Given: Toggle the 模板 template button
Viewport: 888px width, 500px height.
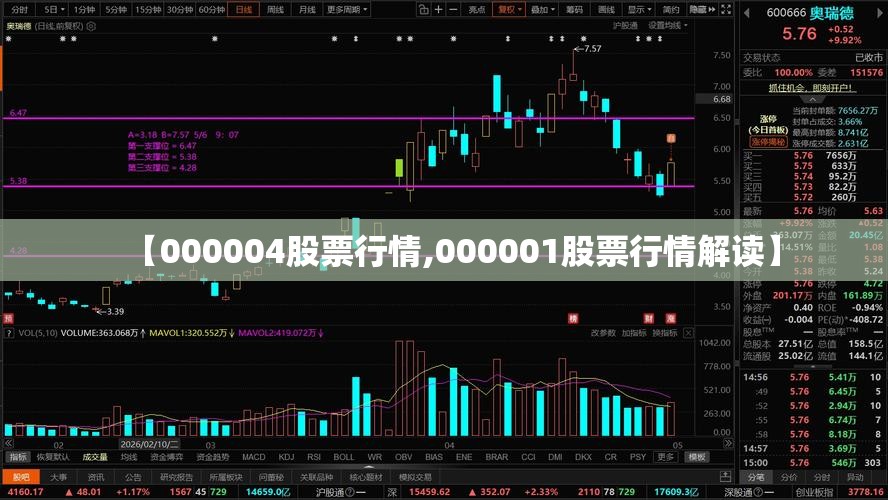Looking at the screenshot, I should click(x=696, y=457).
